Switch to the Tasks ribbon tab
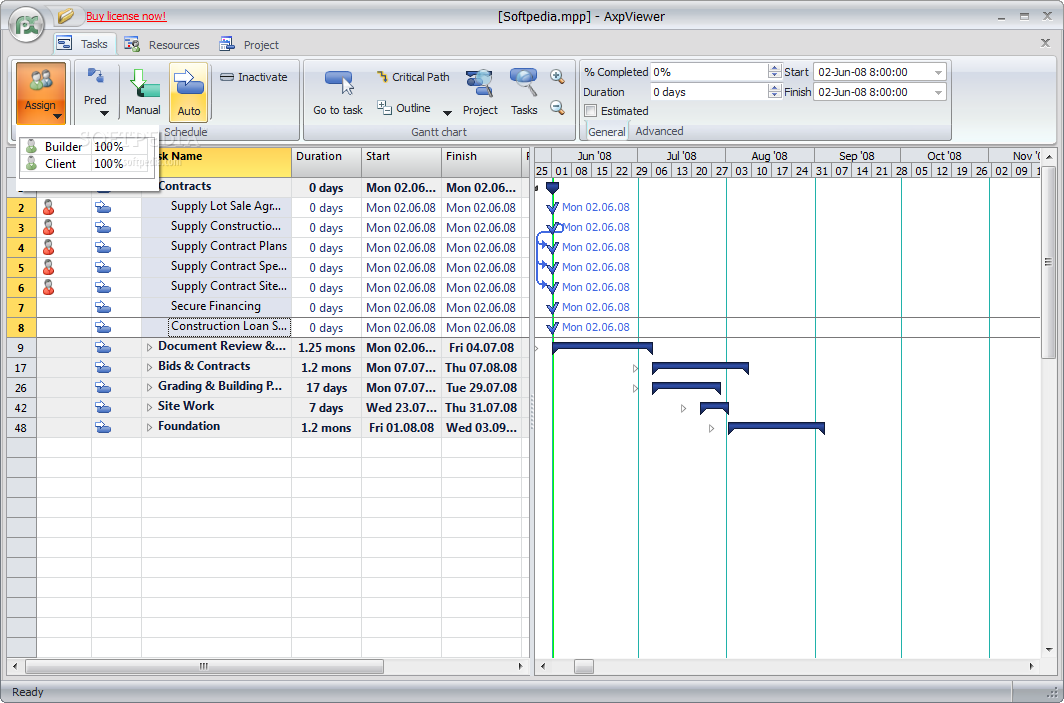The height and width of the screenshot is (703, 1064). pos(84,44)
